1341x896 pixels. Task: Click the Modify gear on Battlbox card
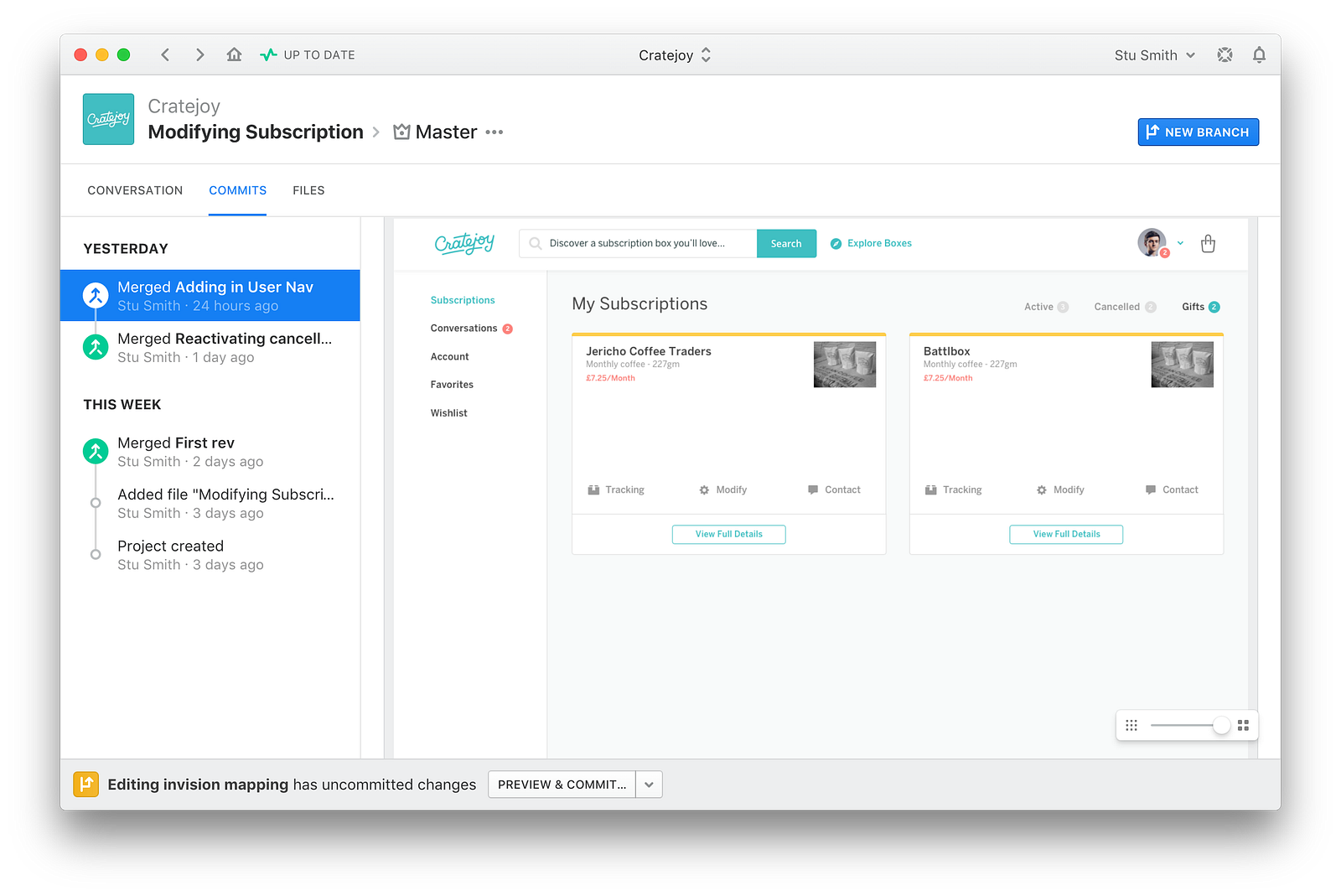[x=1042, y=489]
